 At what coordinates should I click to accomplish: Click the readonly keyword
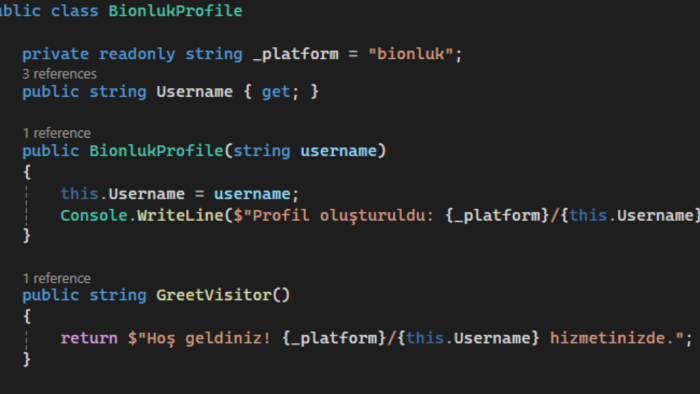click(x=137, y=54)
